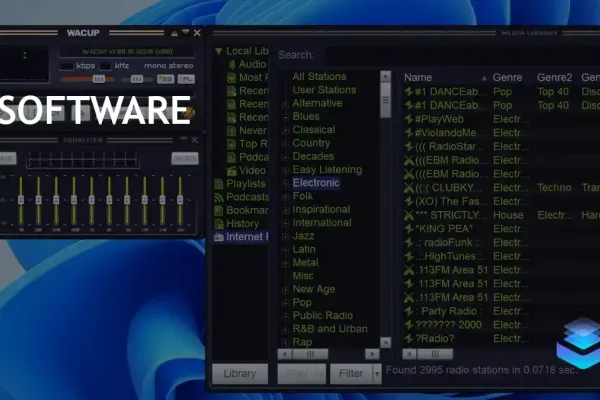Click the balance slider in WACUP player
The height and width of the screenshot is (400, 600).
point(135,79)
